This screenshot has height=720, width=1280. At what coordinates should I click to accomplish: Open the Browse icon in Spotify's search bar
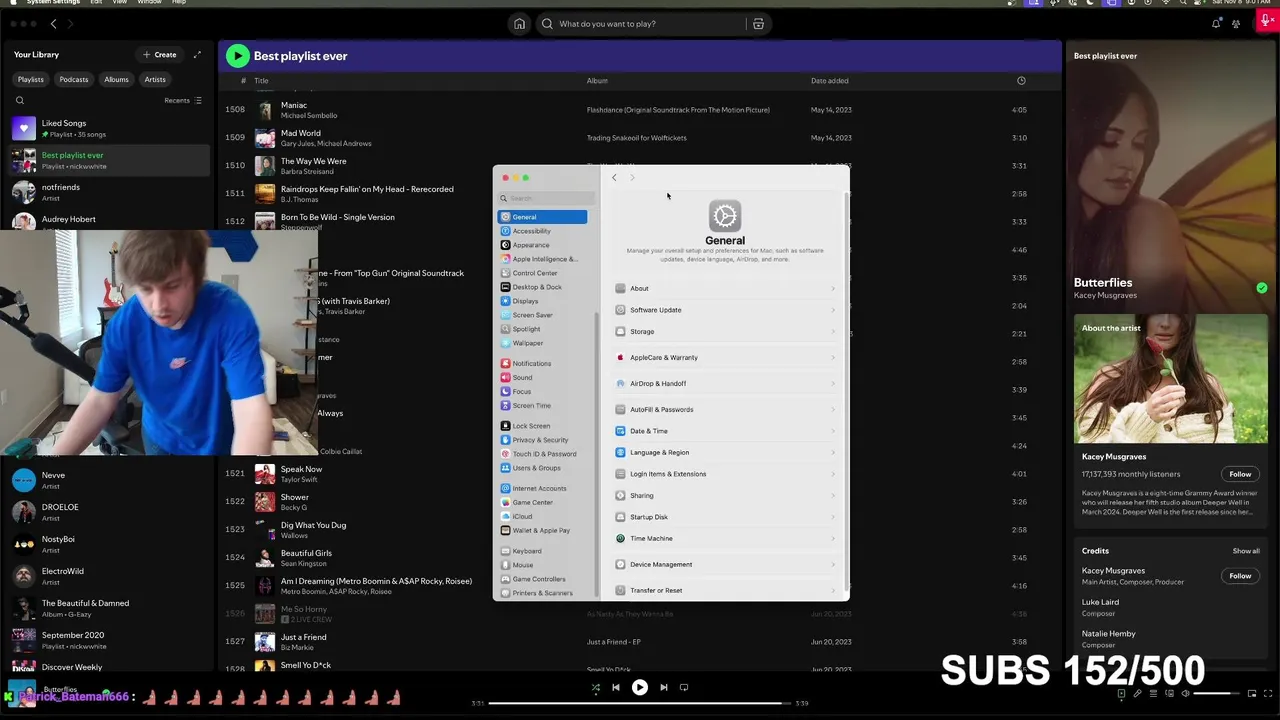[x=758, y=24]
